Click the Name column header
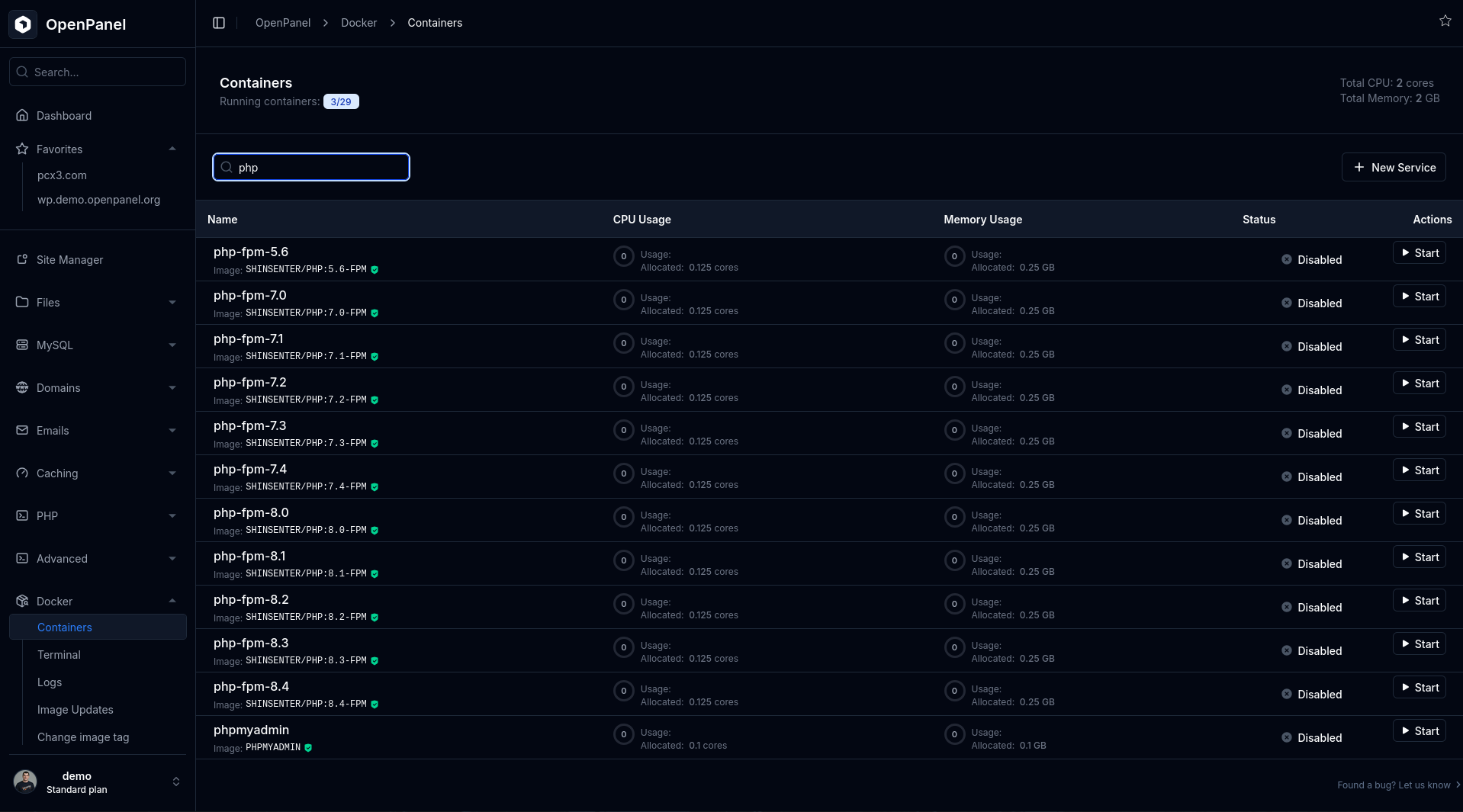The width and height of the screenshot is (1463, 812). 222,220
